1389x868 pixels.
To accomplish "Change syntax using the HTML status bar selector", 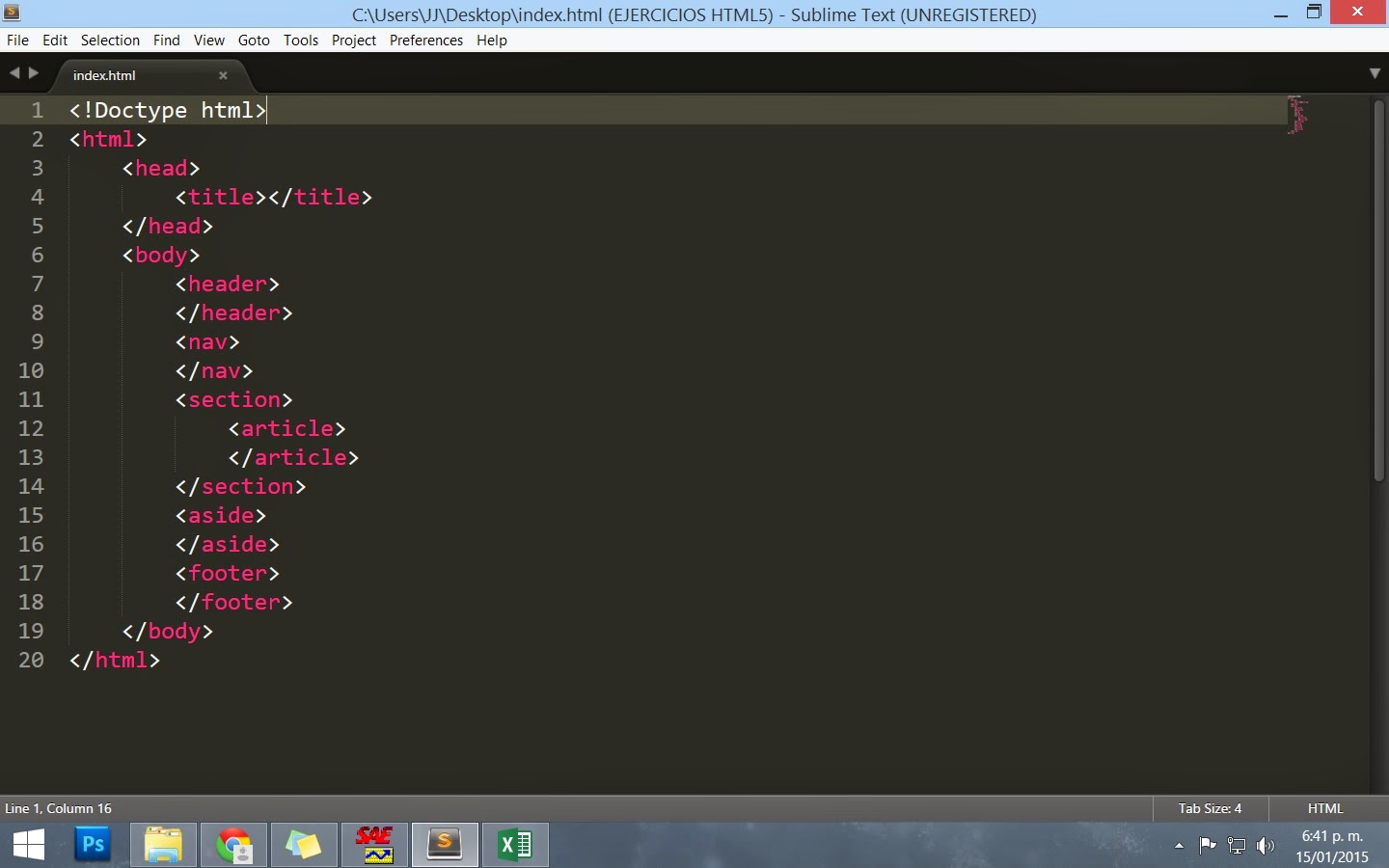I will 1323,809.
